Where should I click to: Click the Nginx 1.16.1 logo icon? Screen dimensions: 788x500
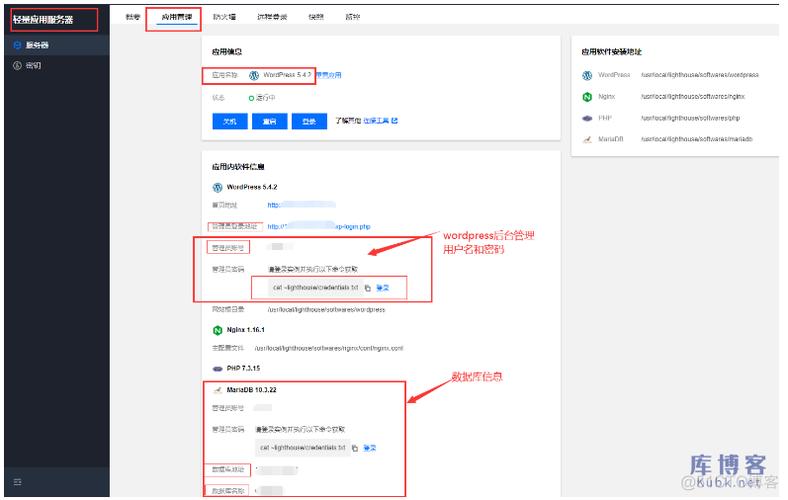click(x=217, y=330)
